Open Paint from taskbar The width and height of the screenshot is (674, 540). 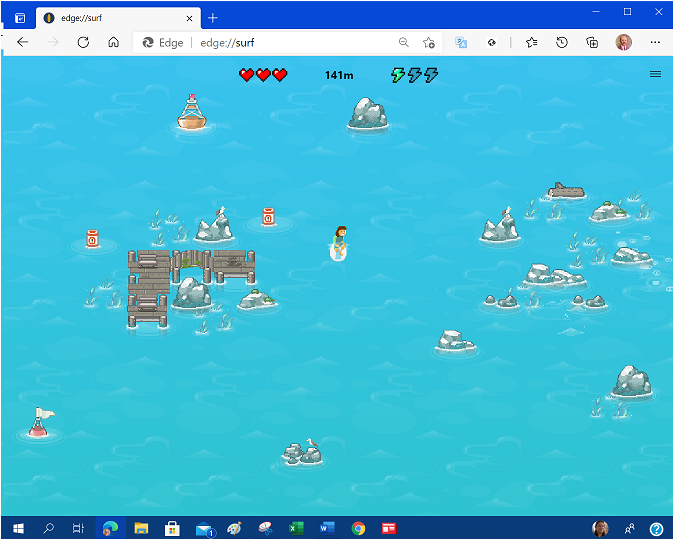tap(234, 528)
